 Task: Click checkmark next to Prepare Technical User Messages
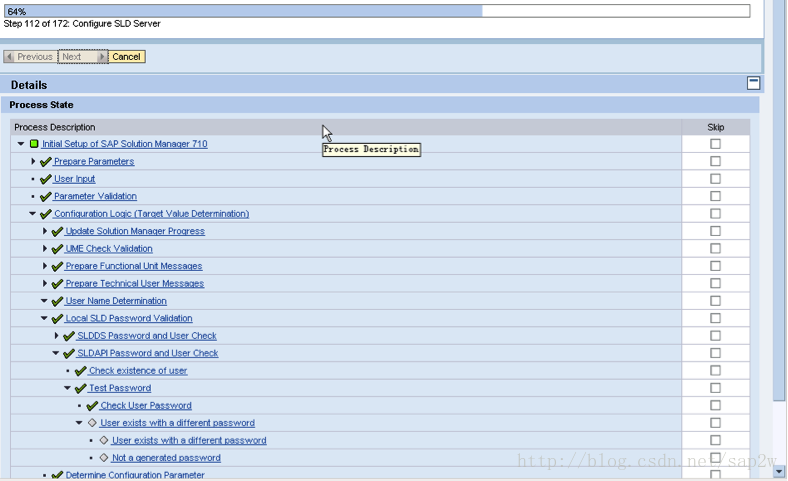point(57,284)
